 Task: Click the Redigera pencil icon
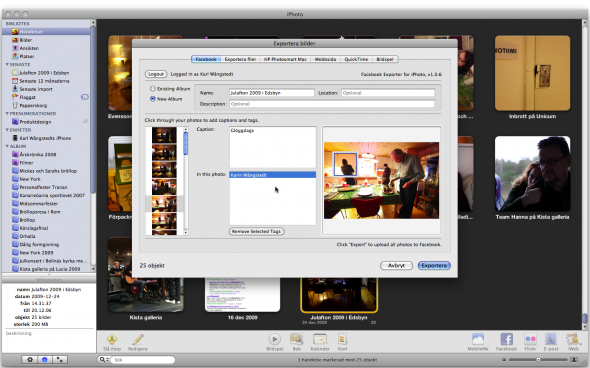point(138,340)
